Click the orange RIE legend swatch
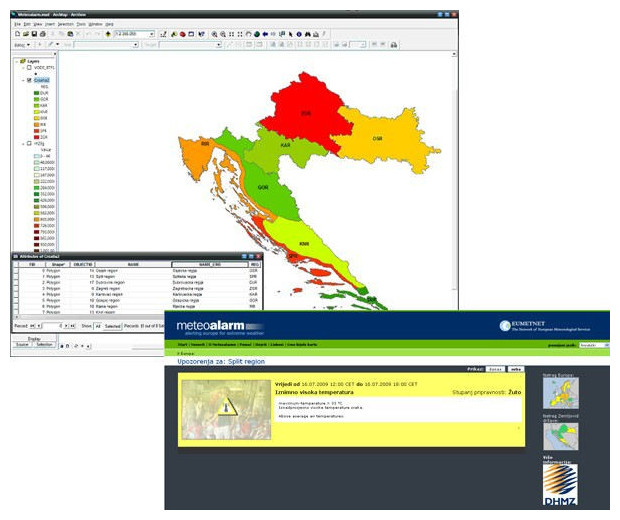This screenshot has width=620, height=520. tap(36, 125)
